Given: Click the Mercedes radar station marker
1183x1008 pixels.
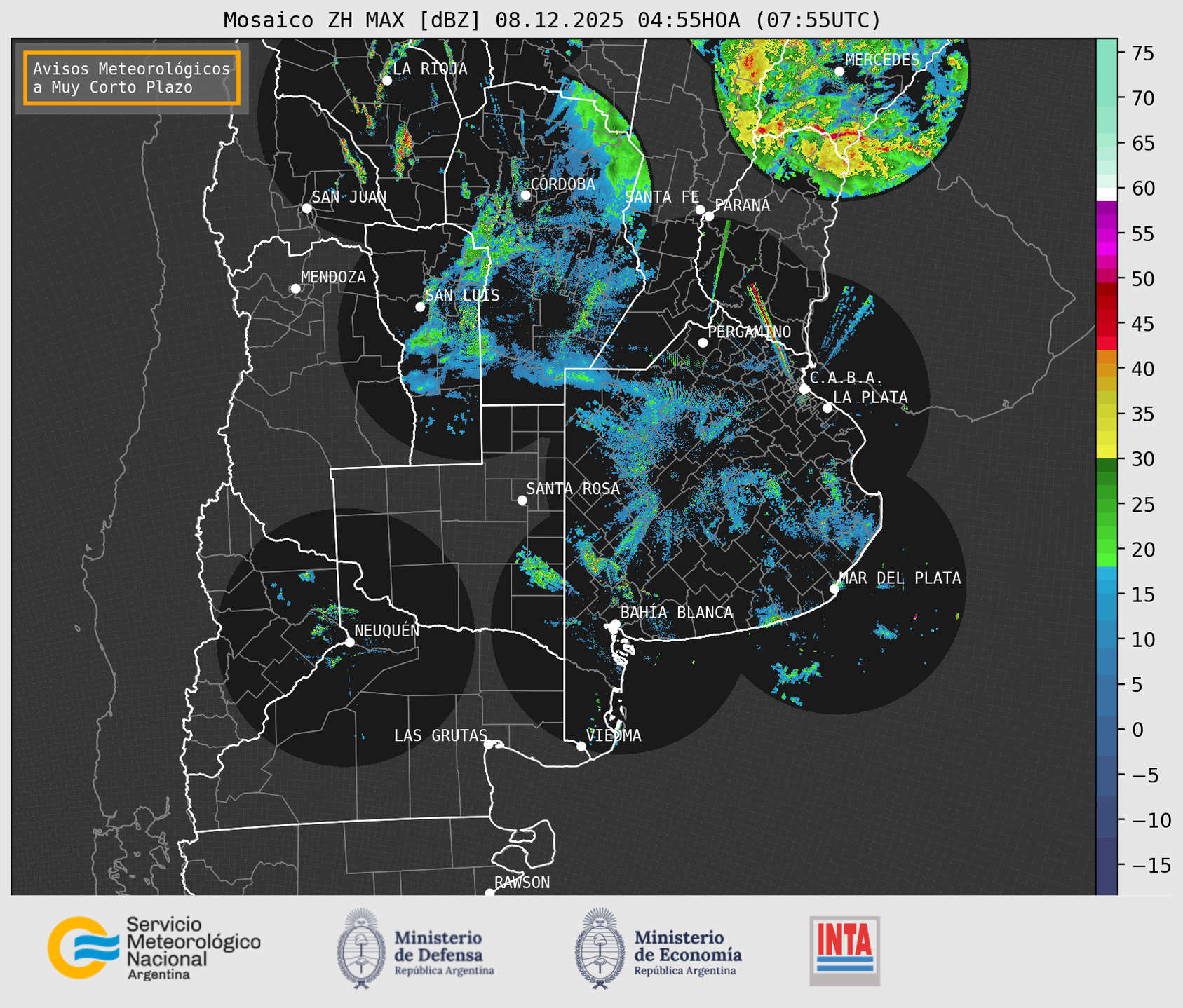Looking at the screenshot, I should point(839,71).
